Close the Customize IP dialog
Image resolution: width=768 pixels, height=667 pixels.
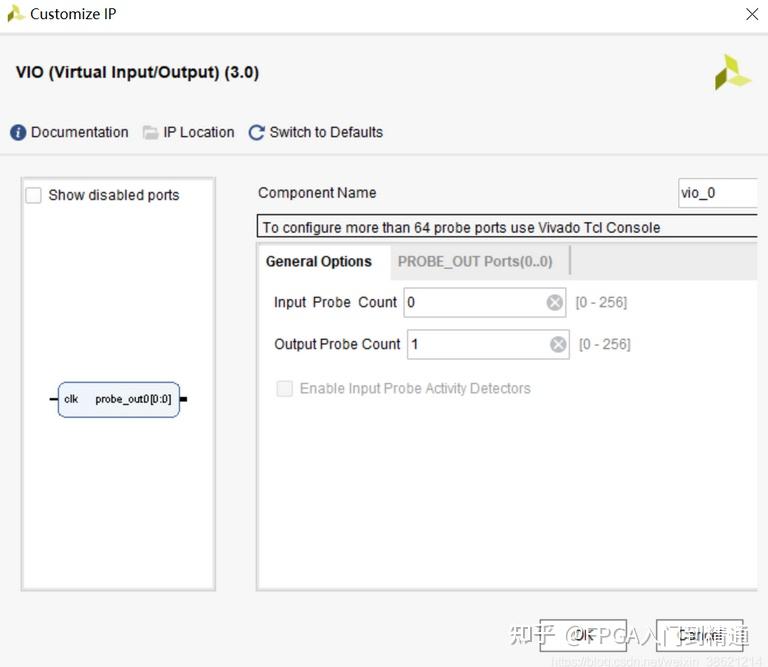tap(752, 14)
